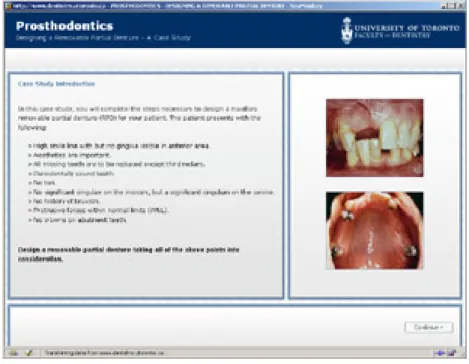
Task: Click the 'Aesthetics are important' bullet
Action: (x=70, y=155)
